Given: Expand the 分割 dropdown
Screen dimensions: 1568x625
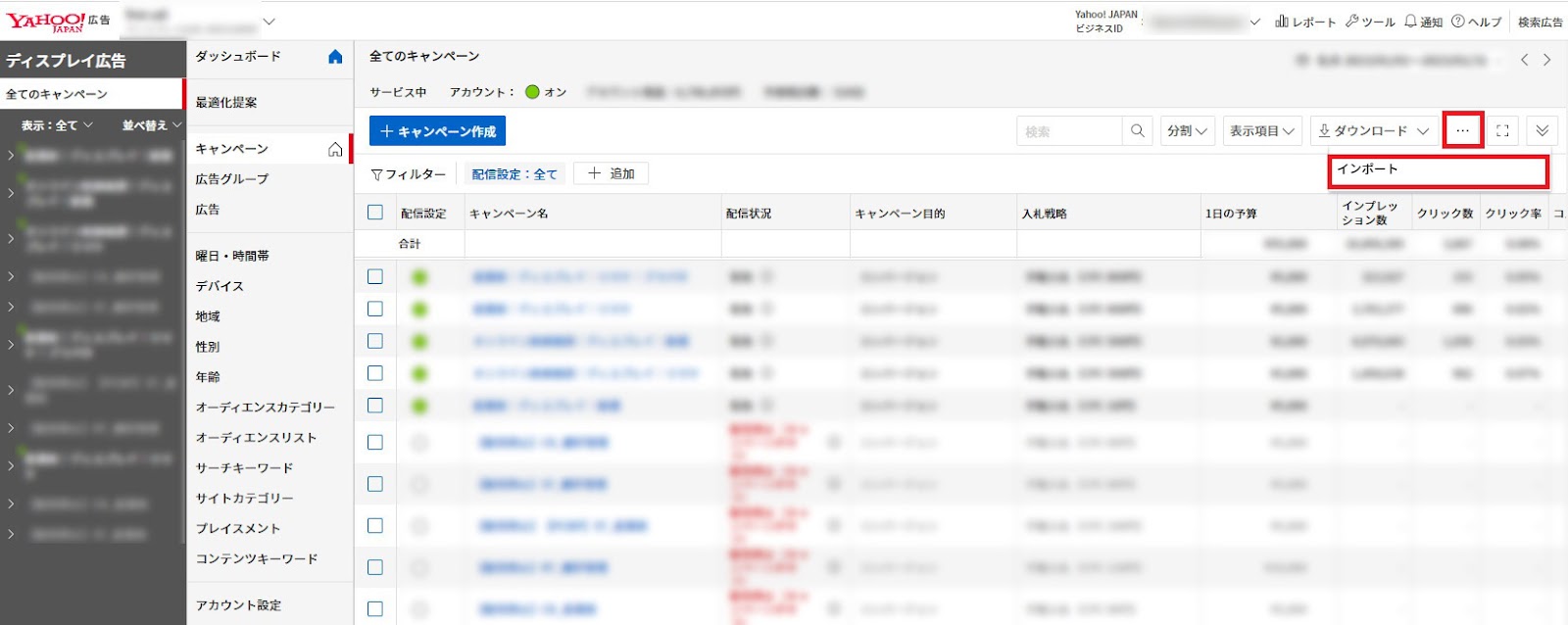Looking at the screenshot, I should [x=1187, y=131].
